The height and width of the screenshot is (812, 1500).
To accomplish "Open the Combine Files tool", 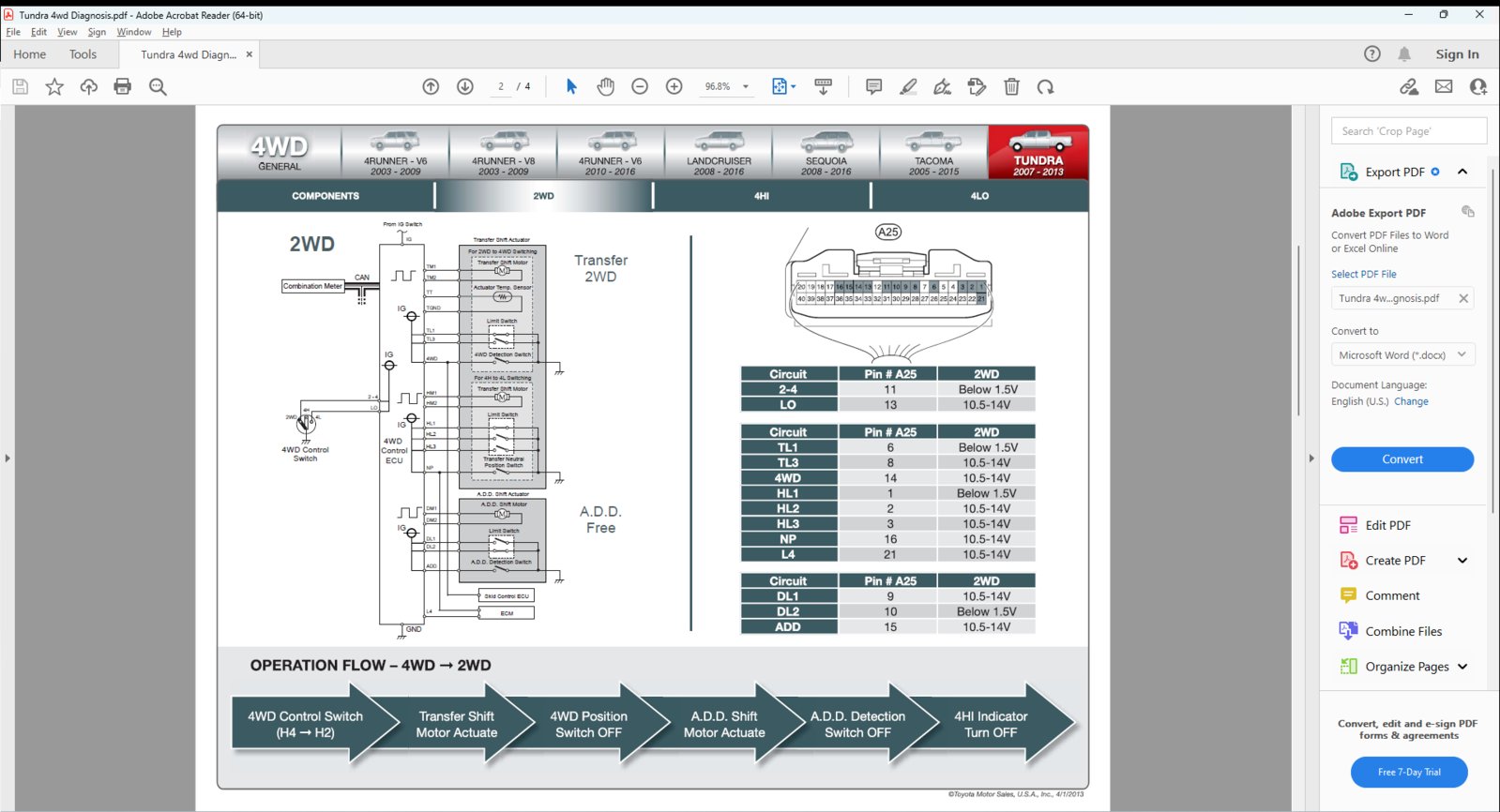I will click(1403, 631).
